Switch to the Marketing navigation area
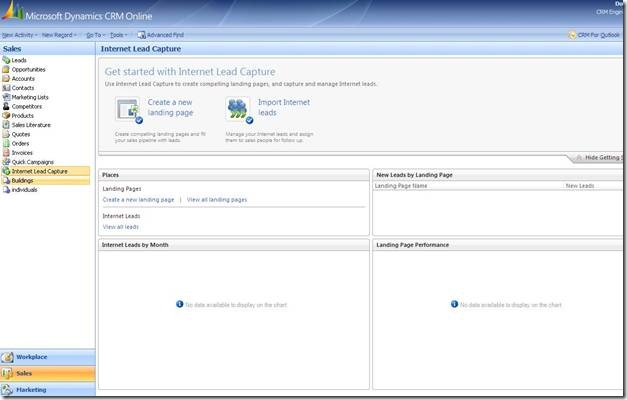Viewport: 627px width, 400px height. point(31,390)
